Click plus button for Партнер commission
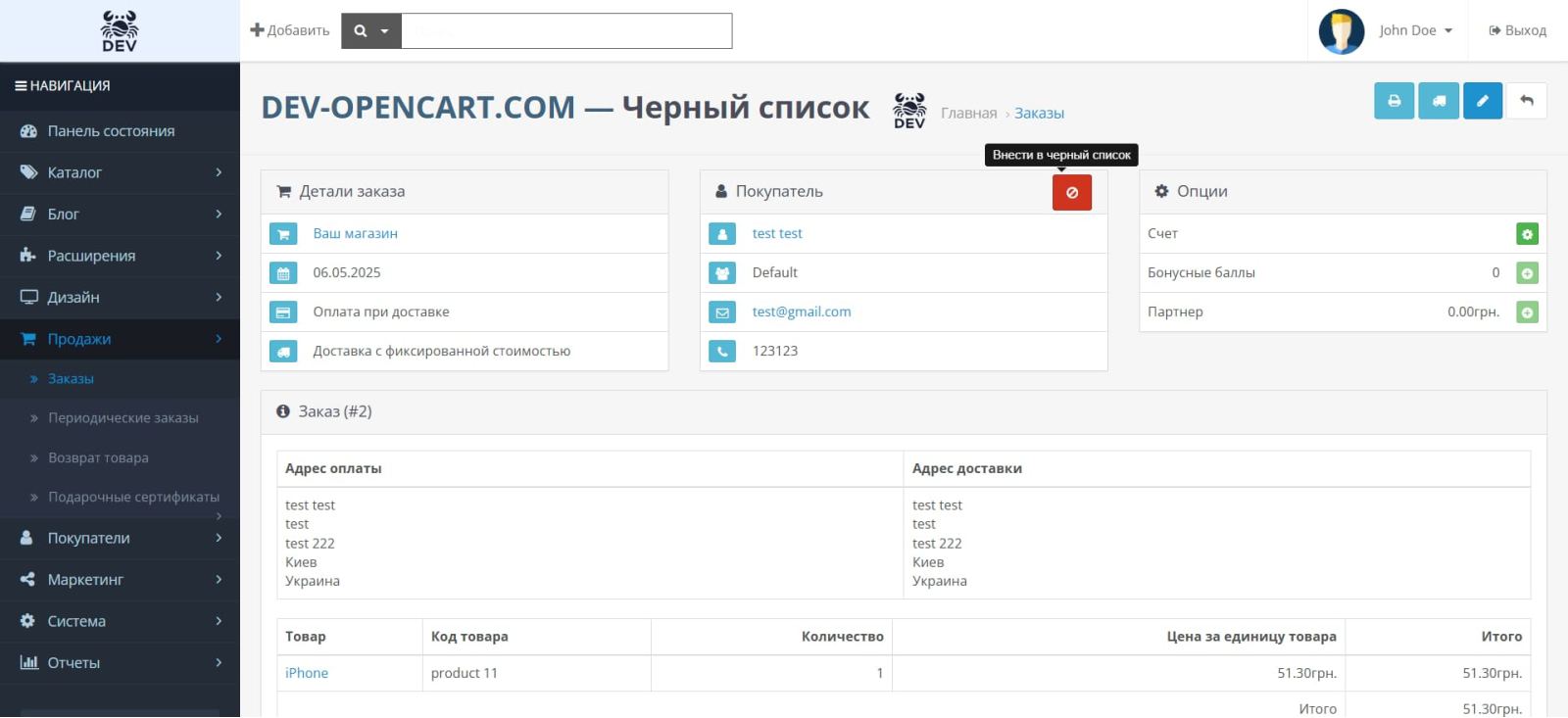Screen dimensions: 1568x718 (x=1527, y=312)
